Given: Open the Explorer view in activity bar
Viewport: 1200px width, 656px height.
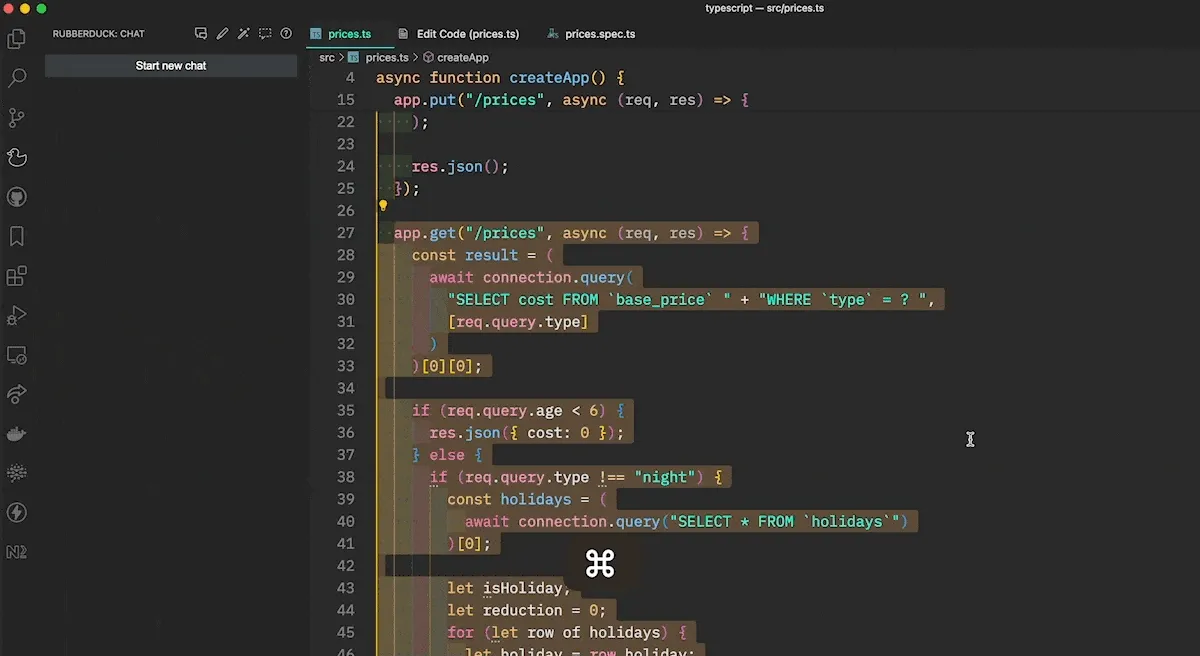Looking at the screenshot, I should 16,39.
